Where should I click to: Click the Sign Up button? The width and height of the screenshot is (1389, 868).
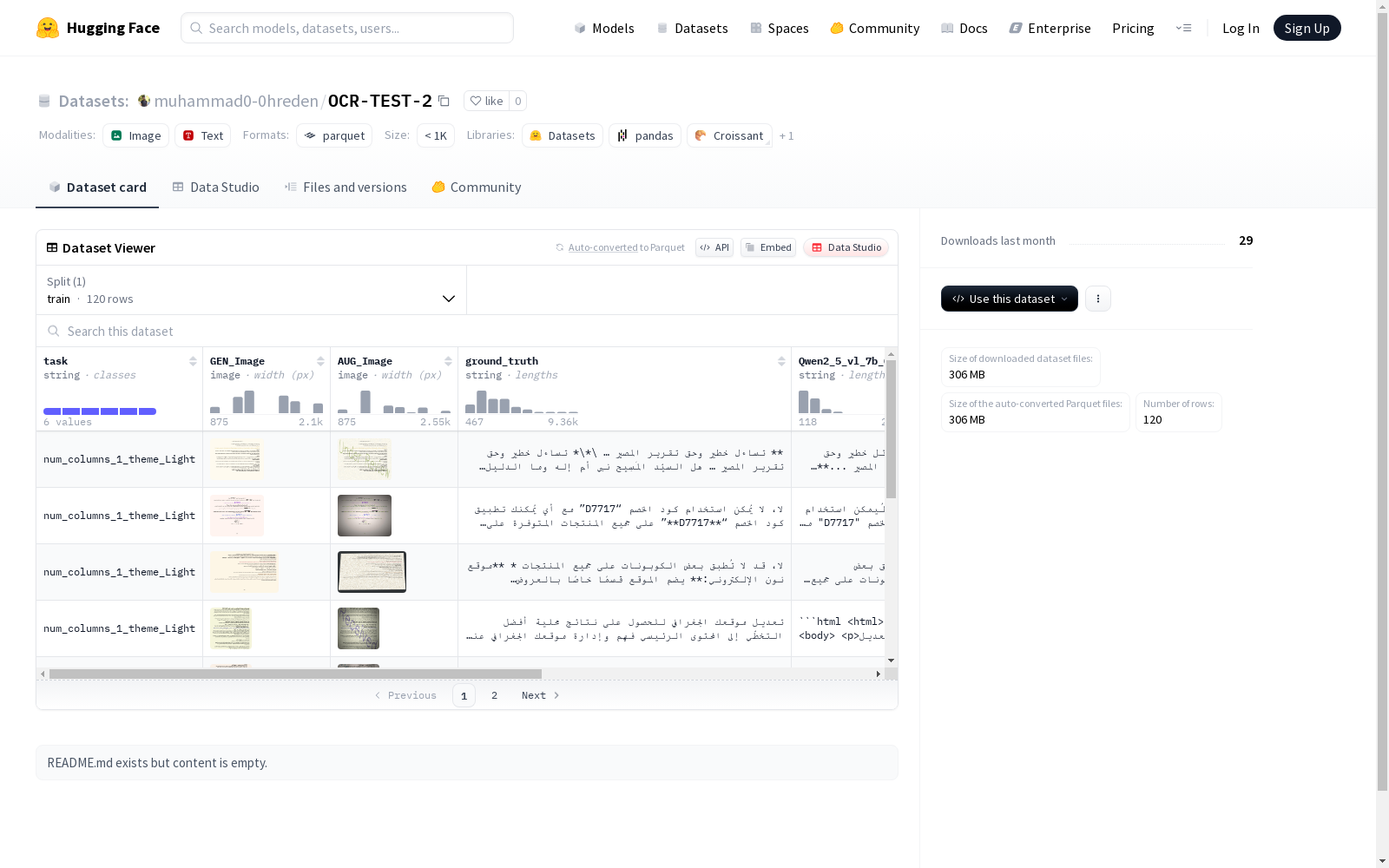click(1307, 28)
